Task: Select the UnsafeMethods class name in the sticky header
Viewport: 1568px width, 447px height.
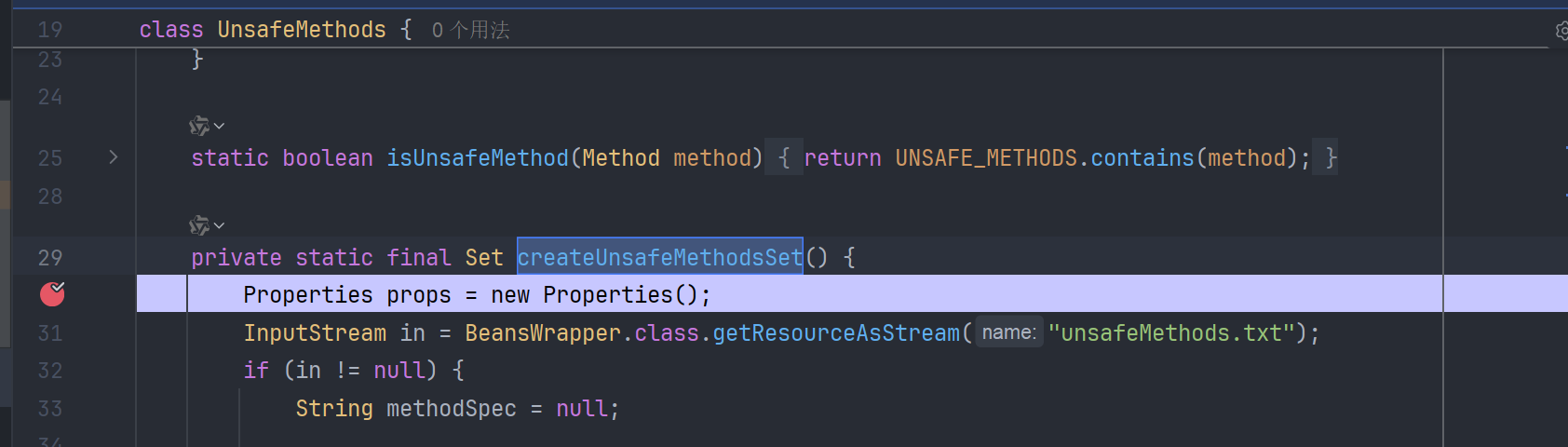Action: tap(302, 30)
